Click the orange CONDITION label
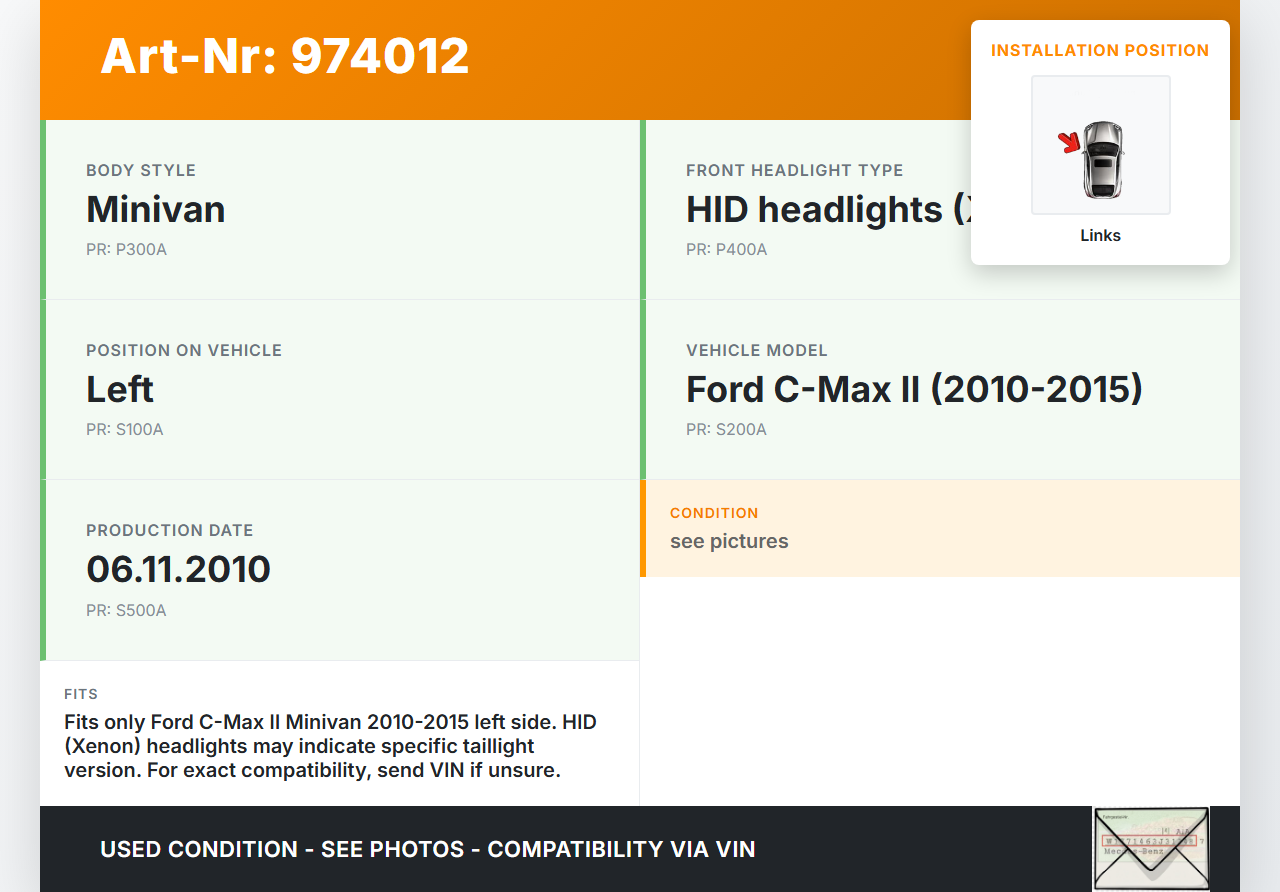The height and width of the screenshot is (892, 1280). pos(714,513)
